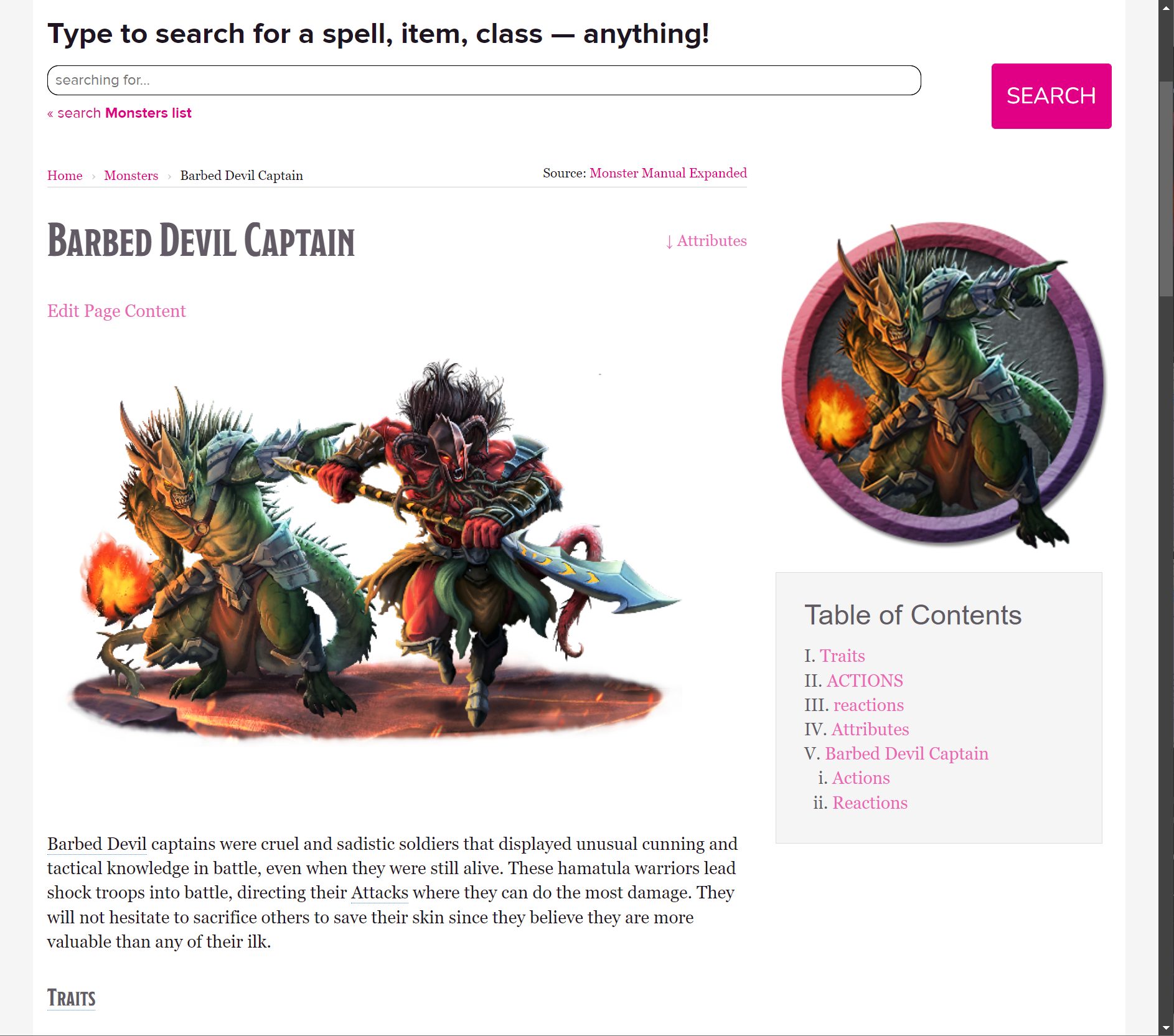Open the Monsters breadcrumb link
Screen dimensions: 1174x1036
tap(131, 176)
